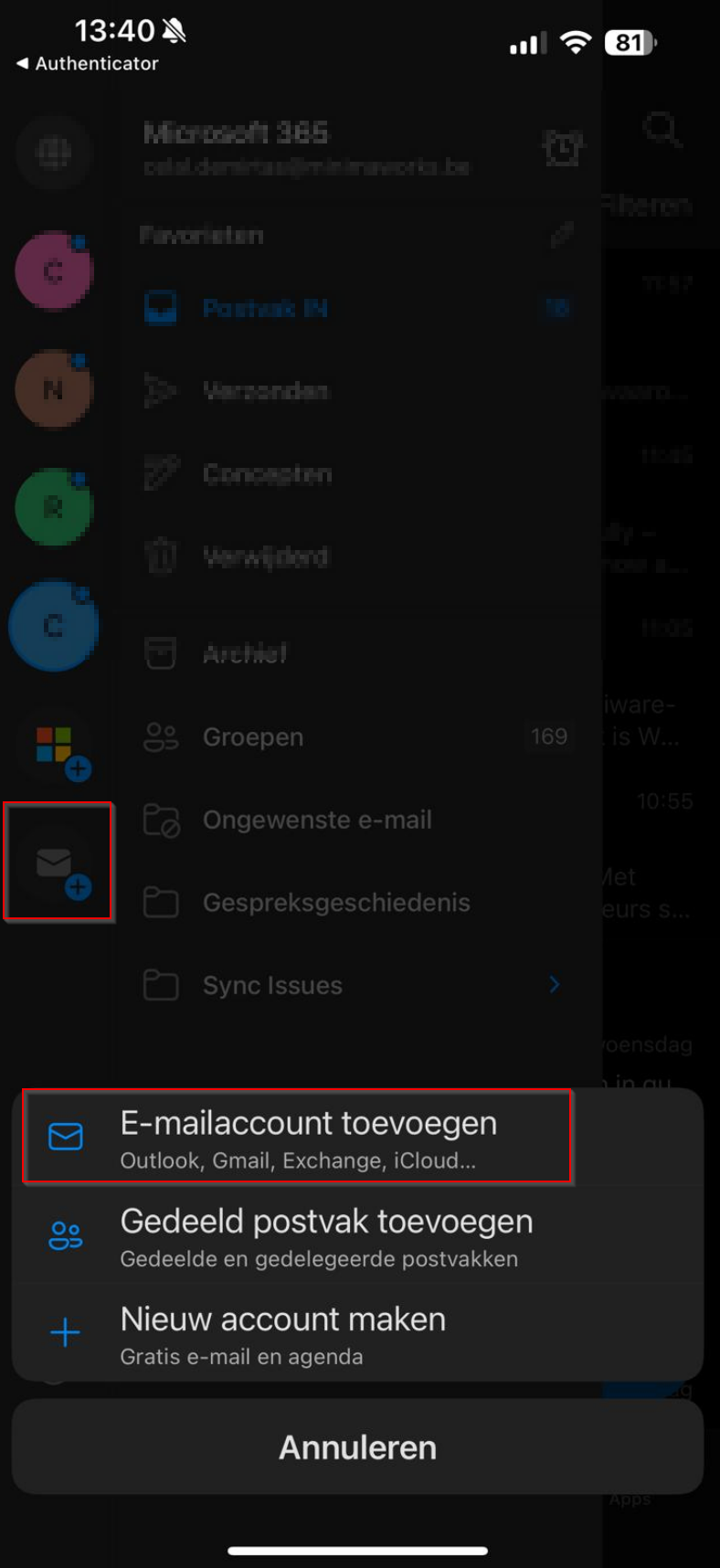
Task: Open the Archief folder
Action: (356, 653)
